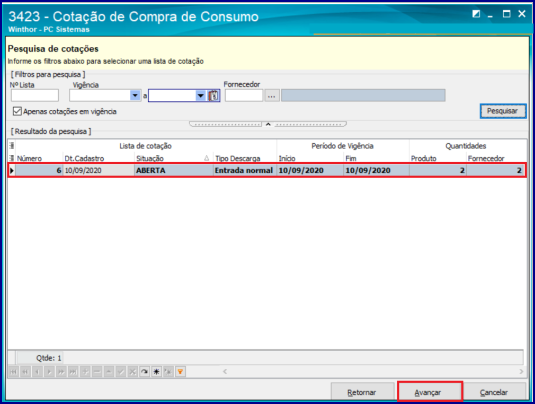Image resolution: width=535 pixels, height=404 pixels.
Task: Click prior page navigator button
Action: click(x=25, y=372)
